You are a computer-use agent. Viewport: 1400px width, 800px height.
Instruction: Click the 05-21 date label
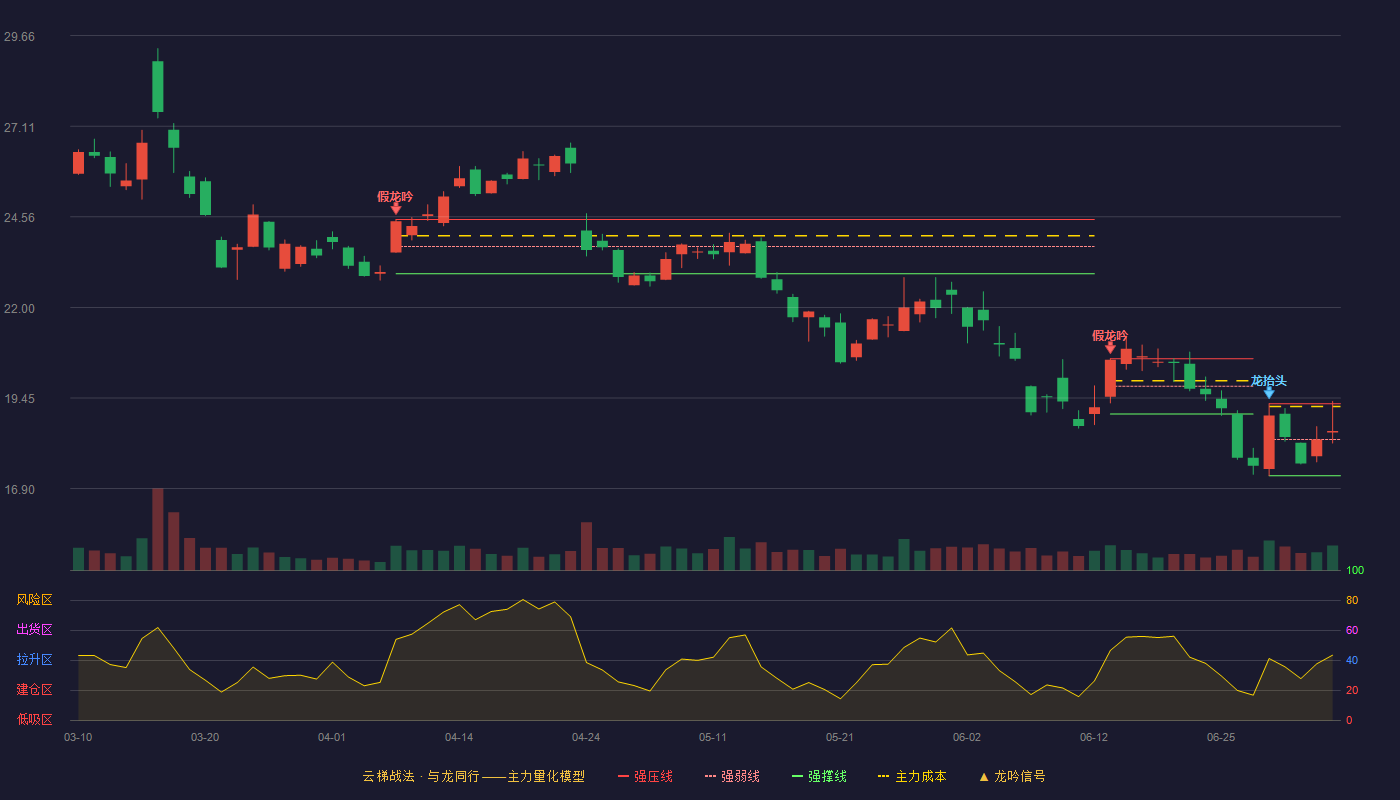click(x=840, y=737)
